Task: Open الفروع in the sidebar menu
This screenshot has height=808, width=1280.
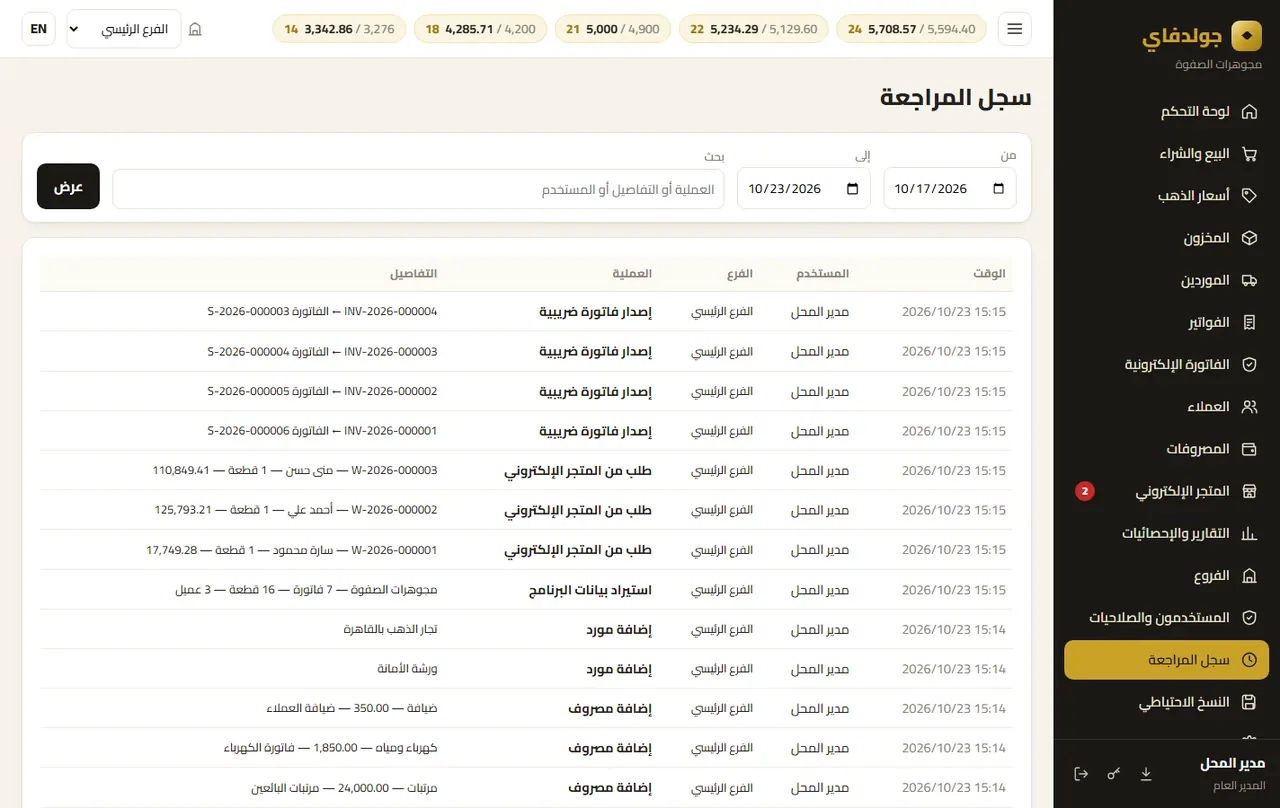Action: click(1166, 576)
